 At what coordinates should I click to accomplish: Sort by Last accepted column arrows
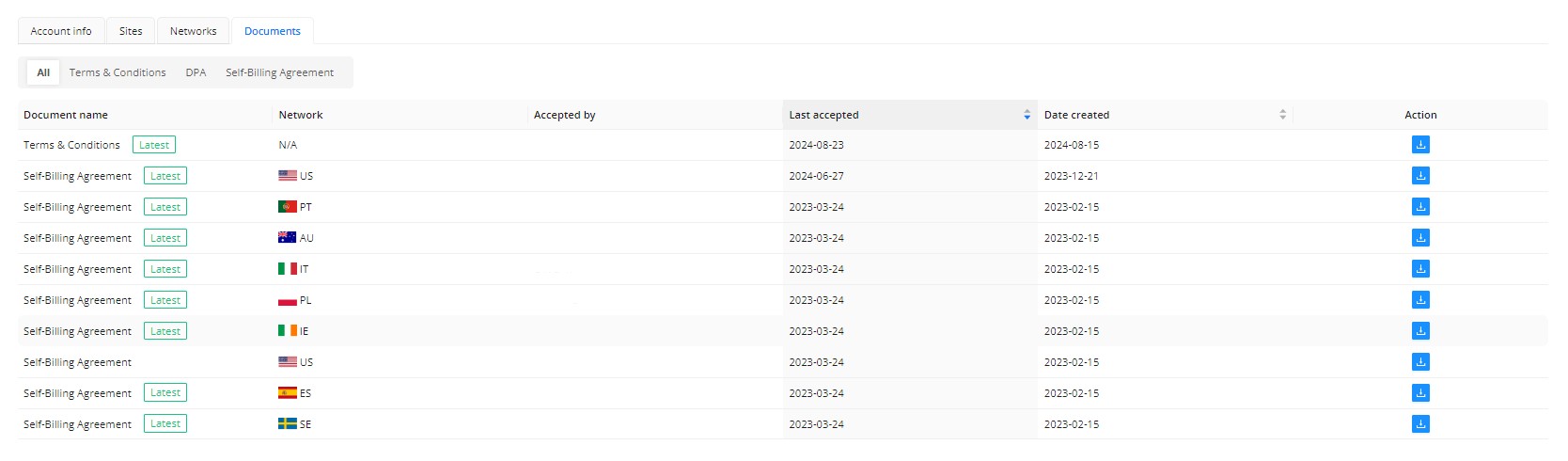coord(1027,115)
